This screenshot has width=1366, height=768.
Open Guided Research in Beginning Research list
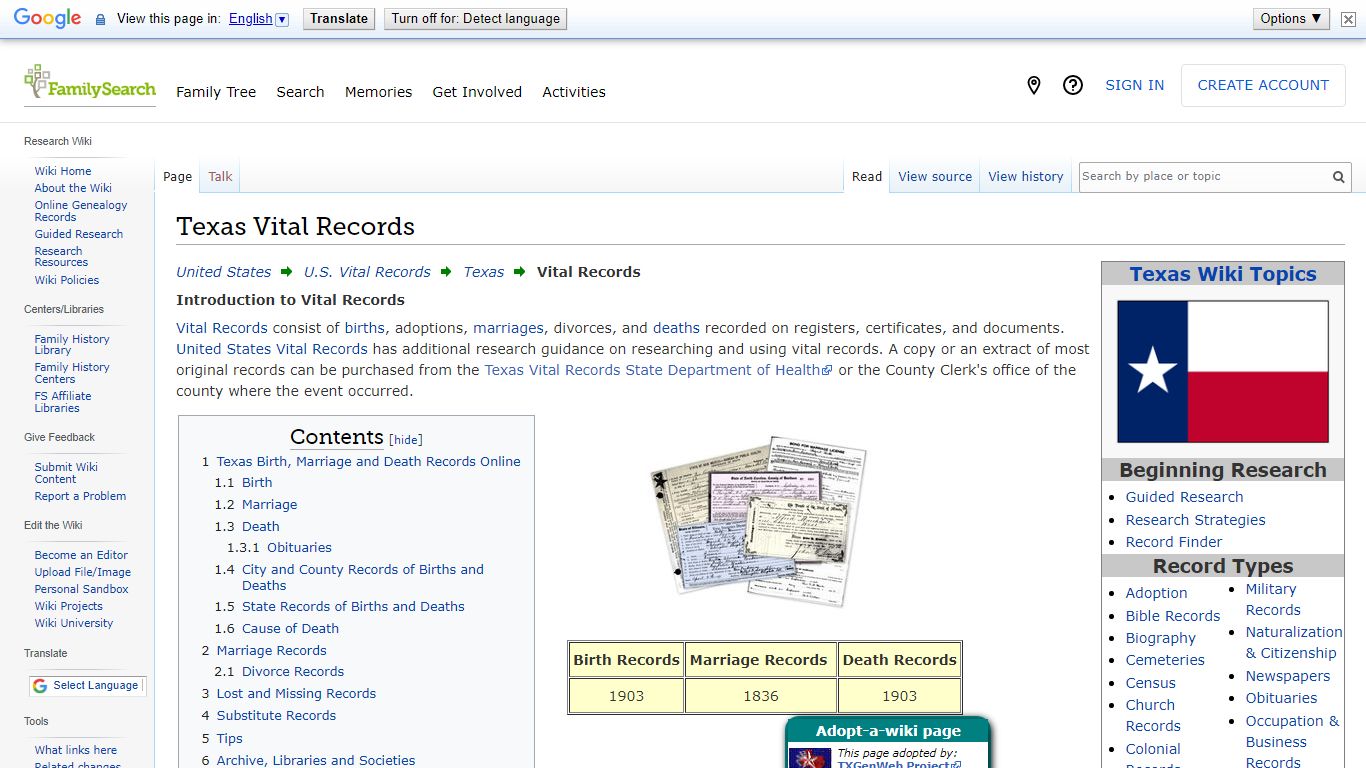pos(1184,497)
